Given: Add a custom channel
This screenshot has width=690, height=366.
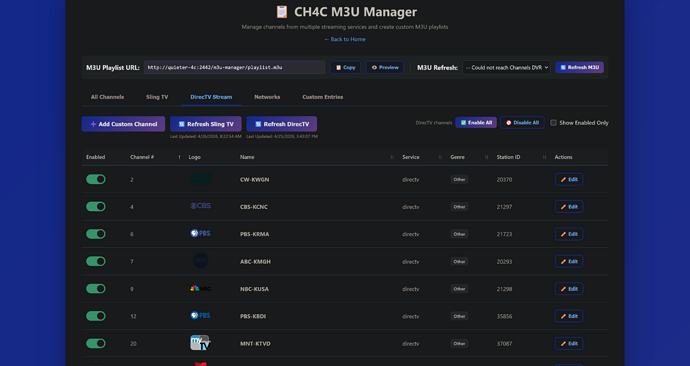Looking at the screenshot, I should click(x=123, y=124).
